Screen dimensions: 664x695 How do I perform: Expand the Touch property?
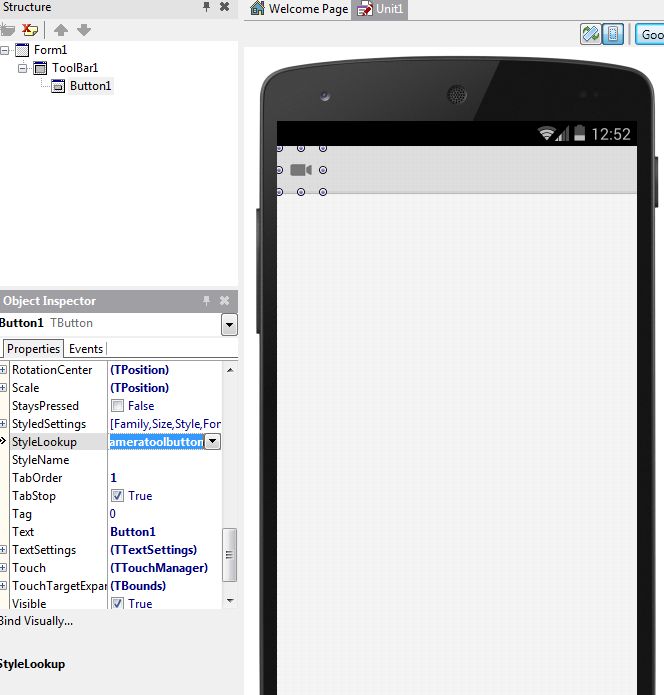click(x=3, y=568)
